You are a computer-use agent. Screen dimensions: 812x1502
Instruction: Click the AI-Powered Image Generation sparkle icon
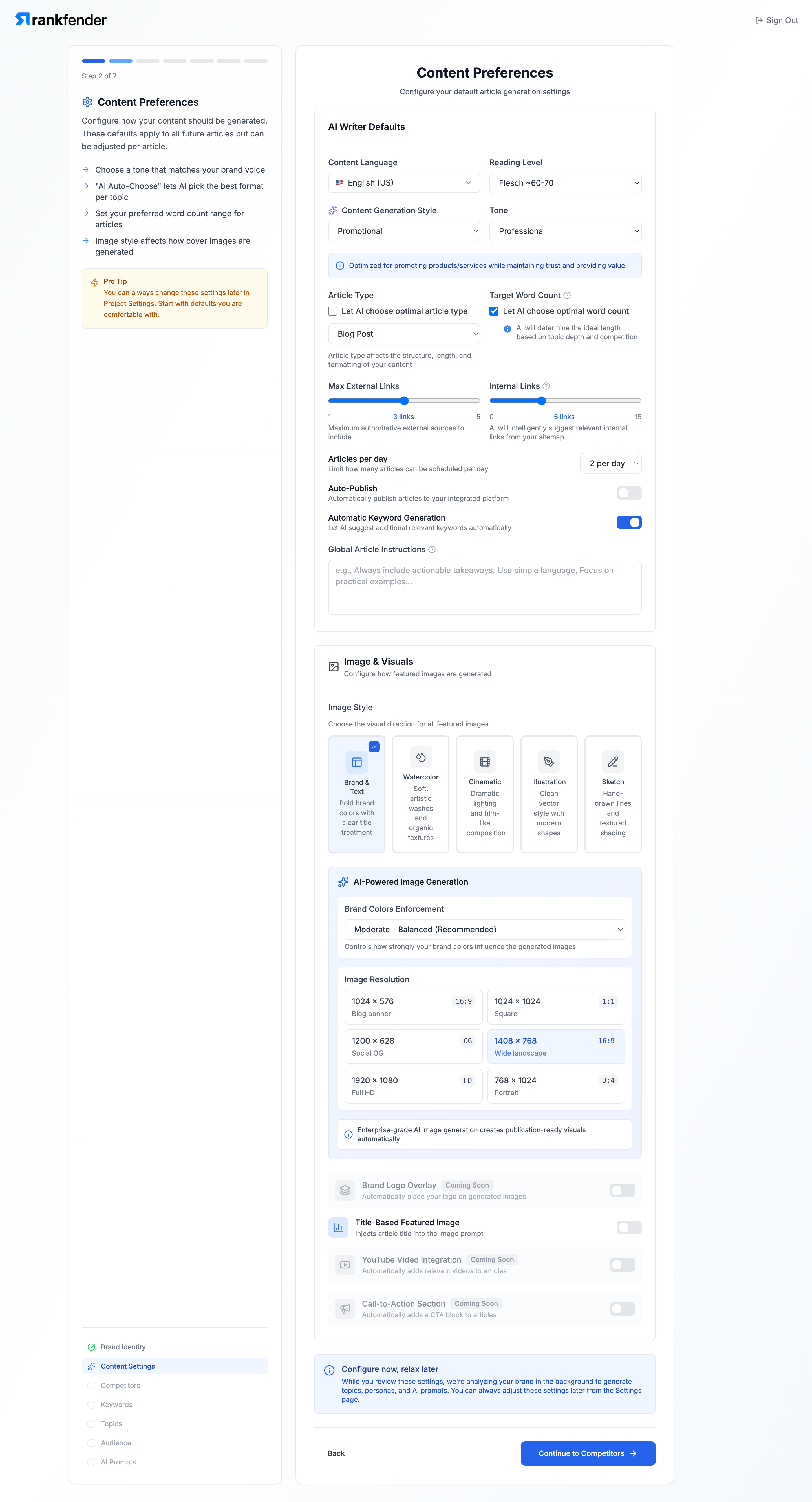pos(343,882)
